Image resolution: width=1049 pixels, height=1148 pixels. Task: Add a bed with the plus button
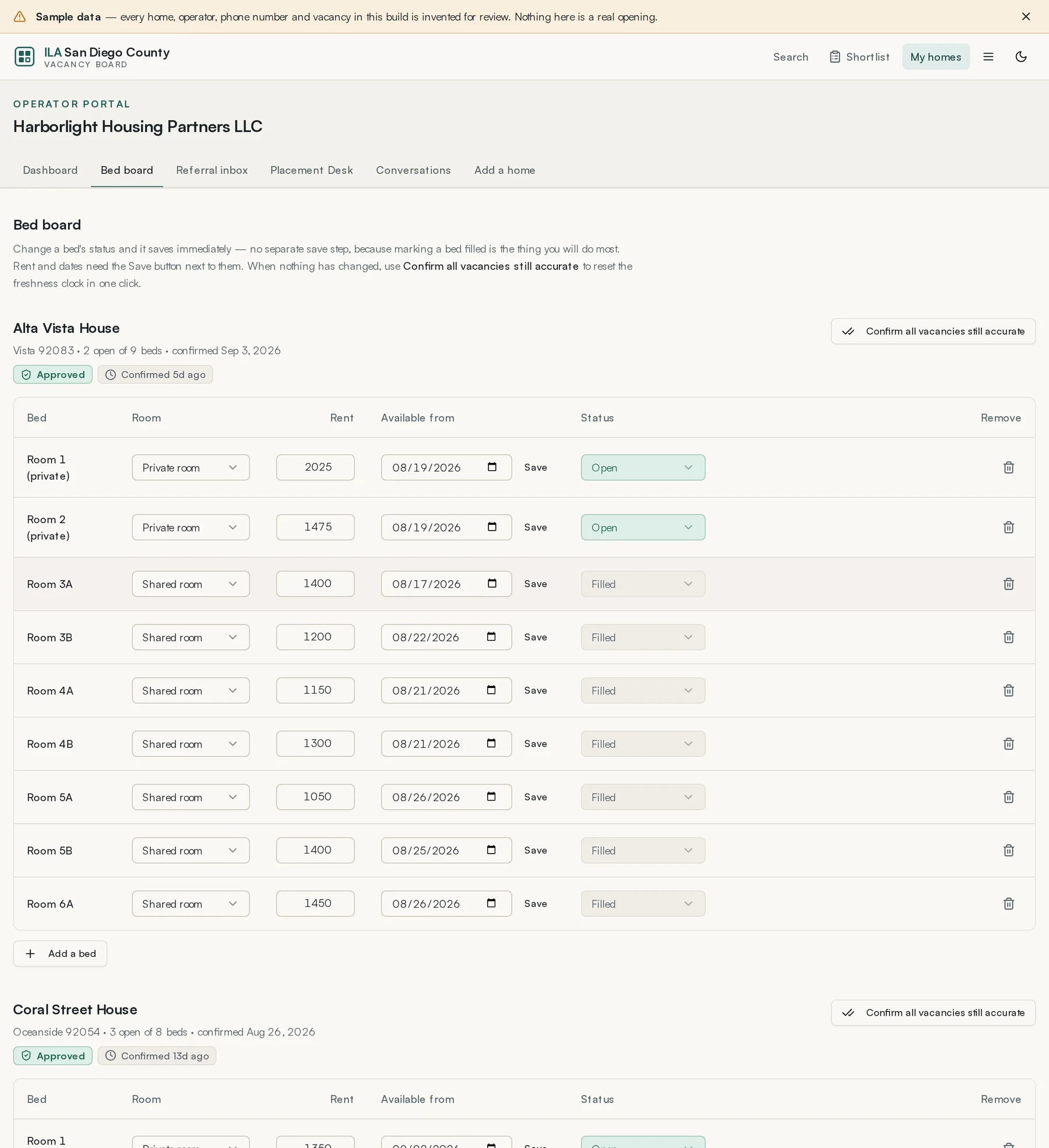[x=60, y=953]
